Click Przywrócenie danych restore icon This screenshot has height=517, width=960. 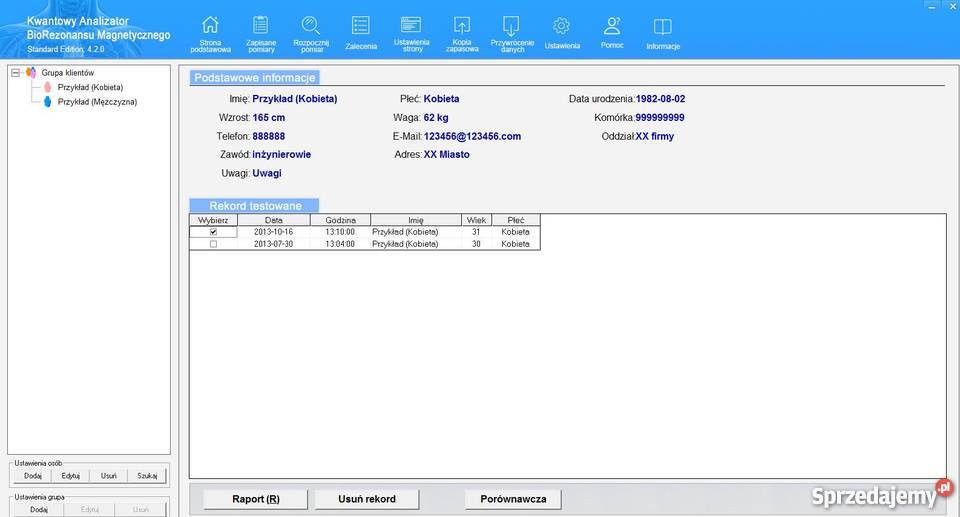(x=511, y=25)
